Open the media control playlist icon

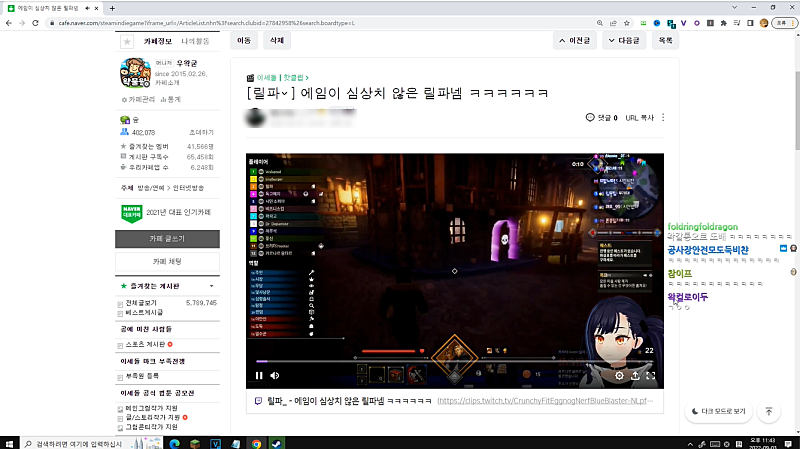pos(737,23)
